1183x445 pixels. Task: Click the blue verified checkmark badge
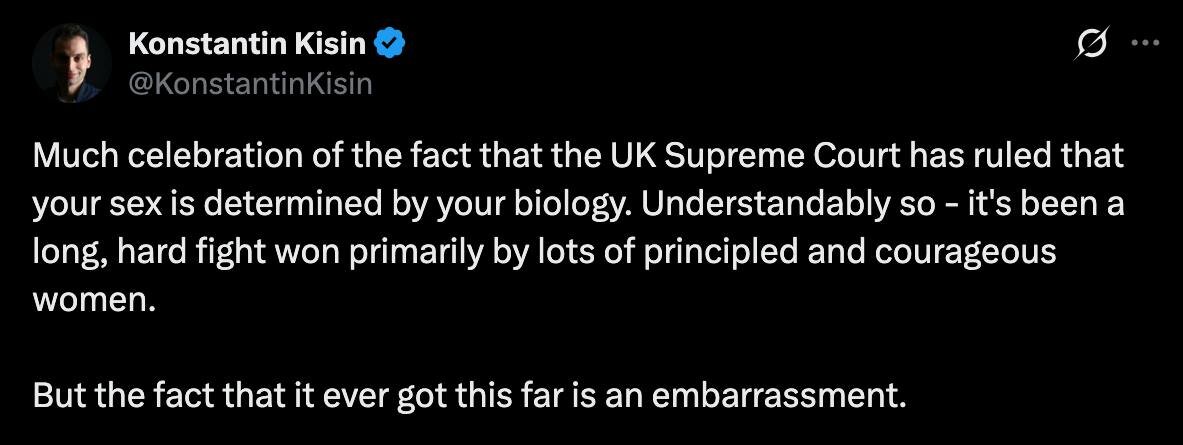click(389, 44)
